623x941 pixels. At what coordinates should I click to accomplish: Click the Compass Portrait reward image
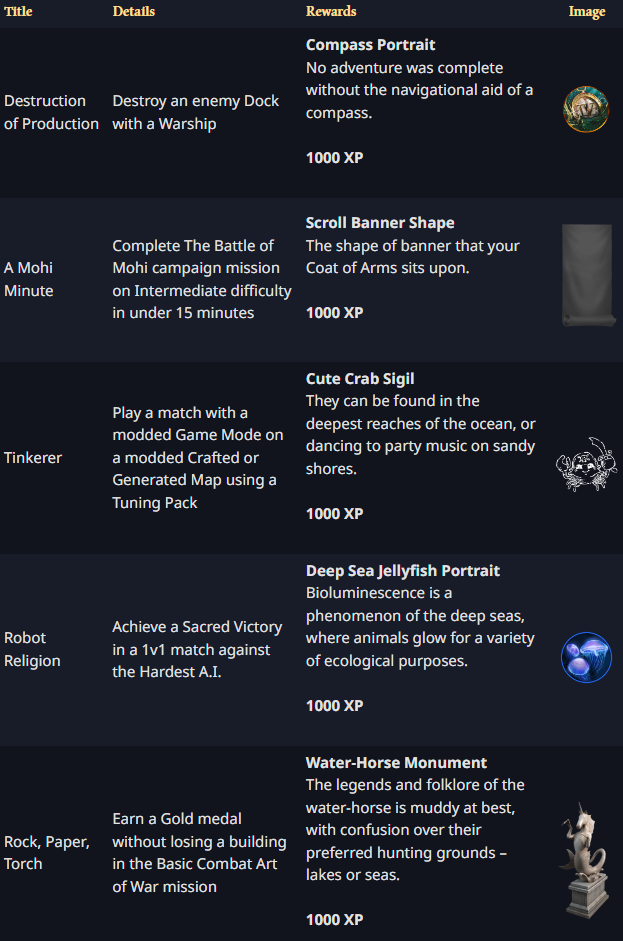[x=586, y=109]
